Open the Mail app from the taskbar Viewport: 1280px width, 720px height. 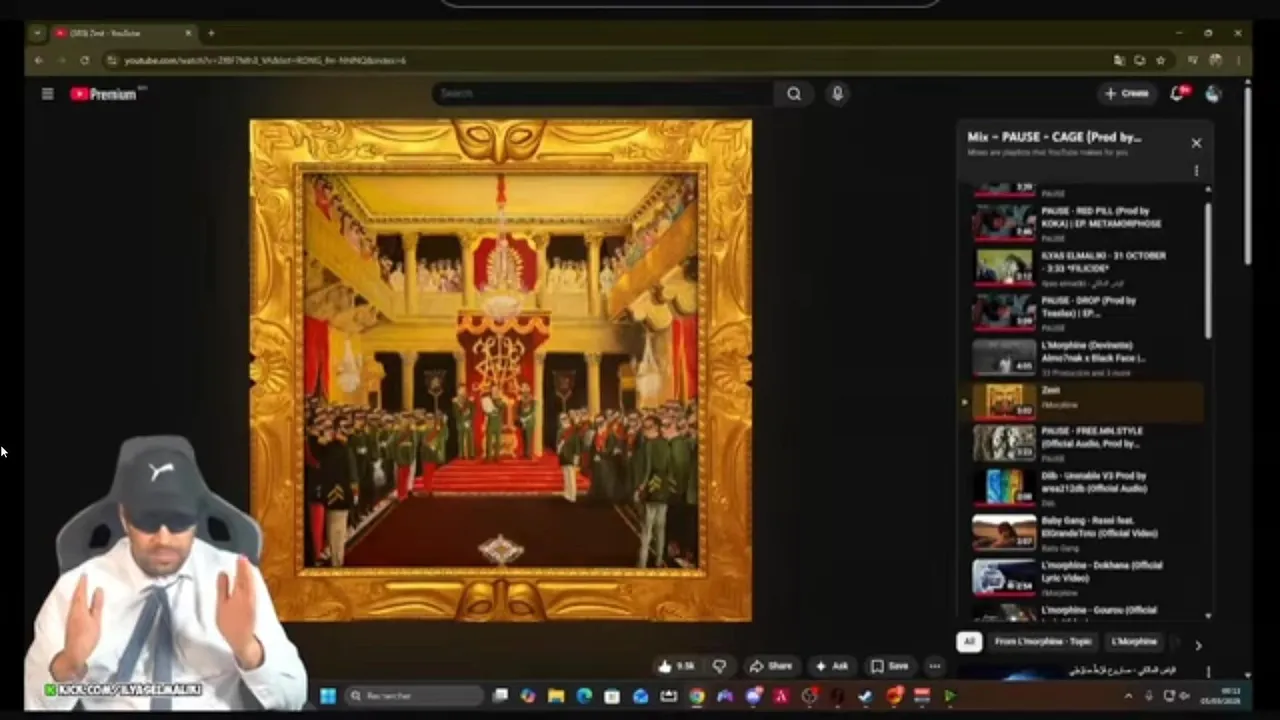point(640,696)
